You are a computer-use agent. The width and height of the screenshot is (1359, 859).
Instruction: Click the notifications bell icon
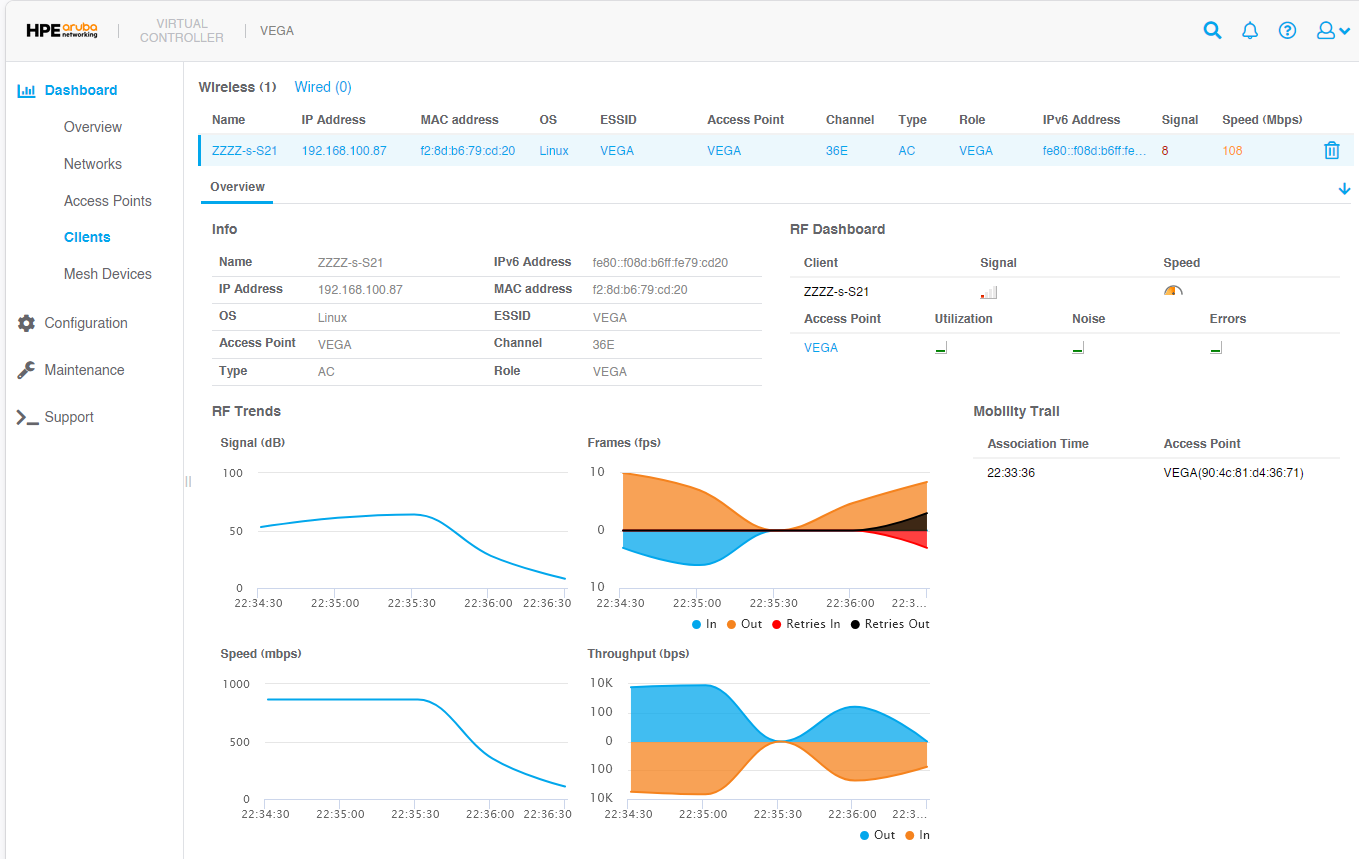pos(1249,30)
